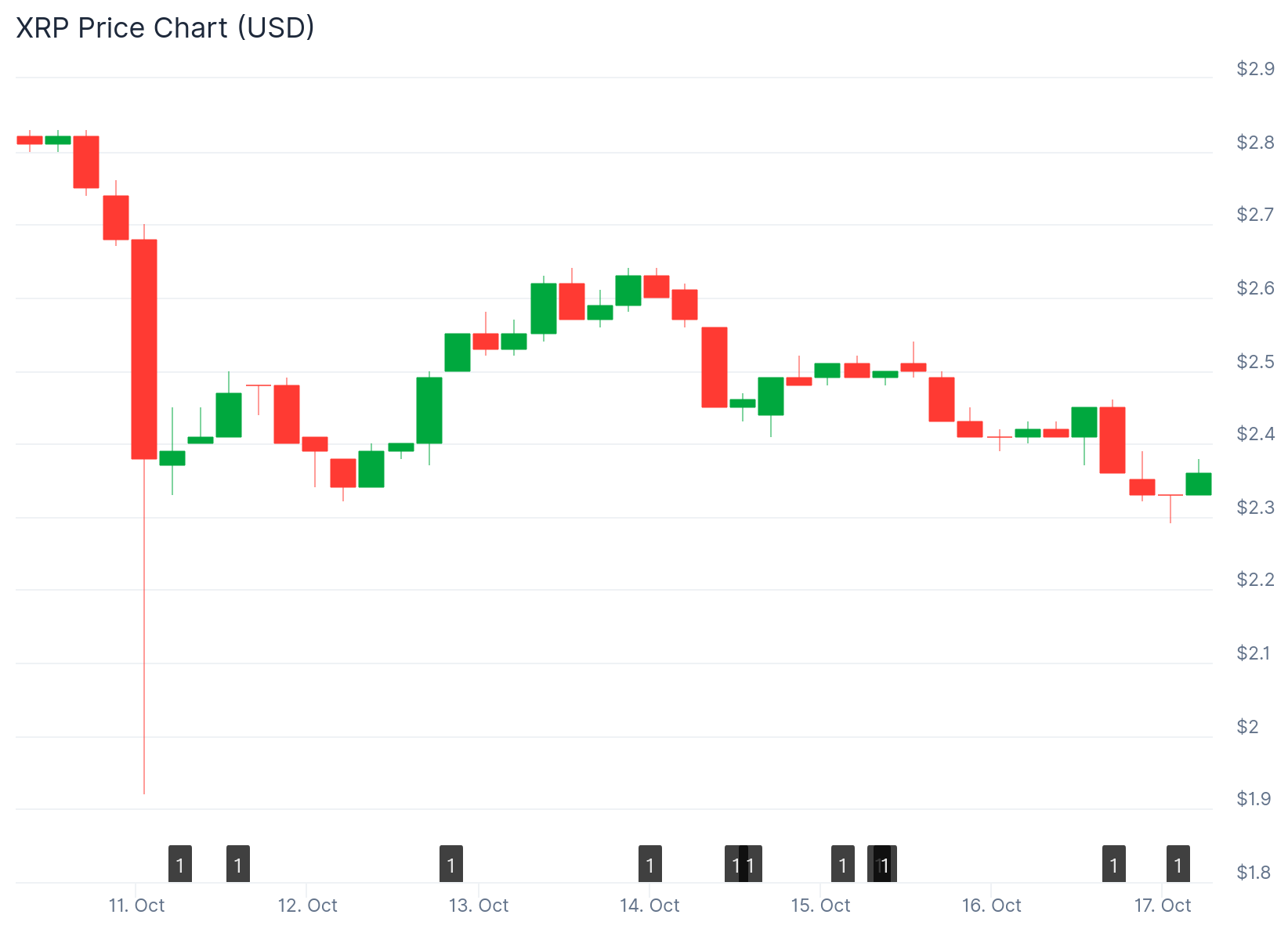Select the 17. Oct date label

1163,906
